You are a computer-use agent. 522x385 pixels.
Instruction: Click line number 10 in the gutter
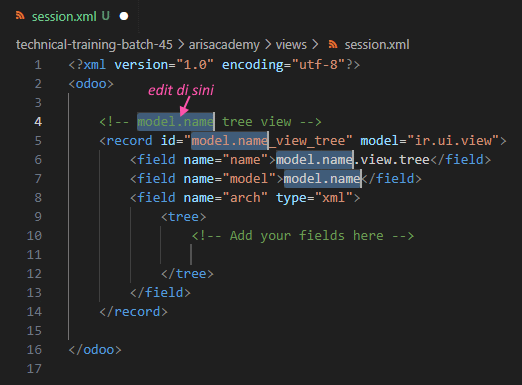pos(34,236)
